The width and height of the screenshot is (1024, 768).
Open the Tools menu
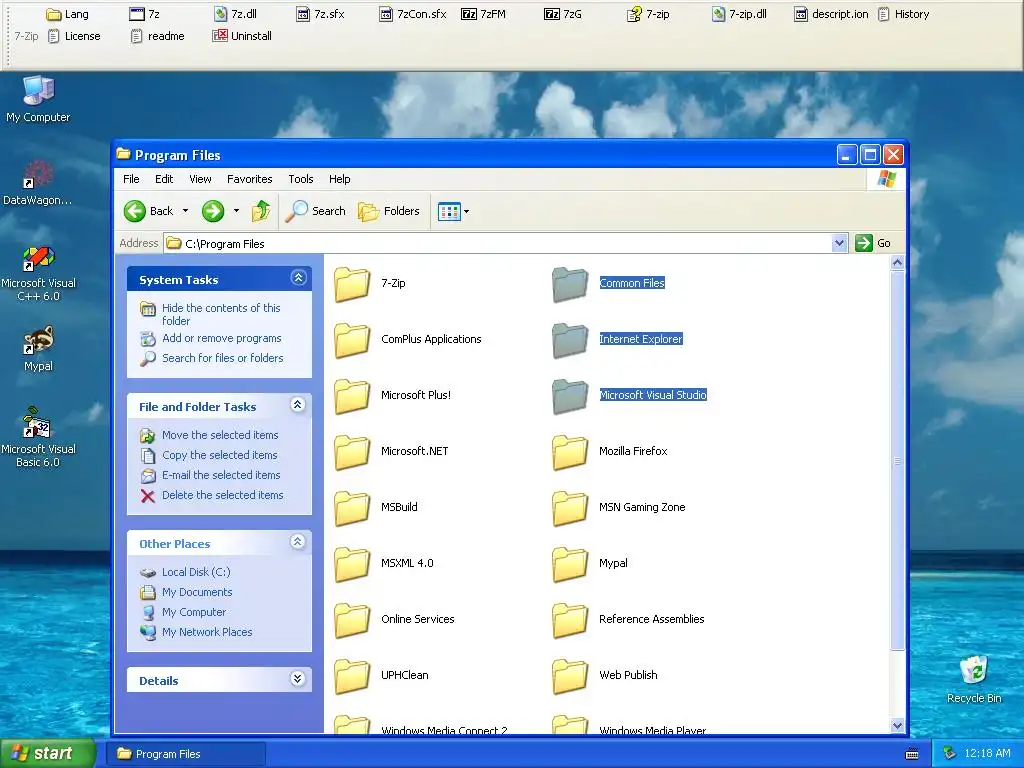(301, 179)
